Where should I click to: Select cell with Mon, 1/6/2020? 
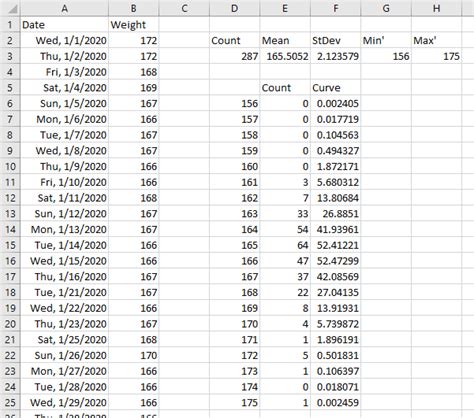point(64,119)
